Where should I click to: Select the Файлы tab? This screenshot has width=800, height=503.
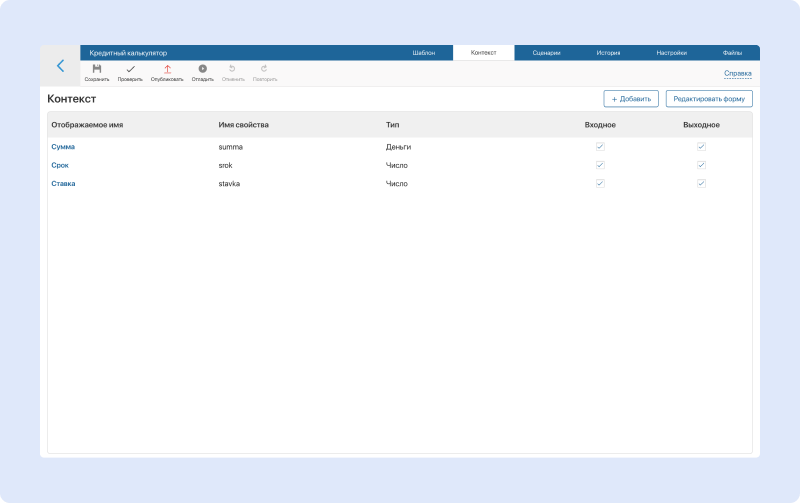[x=732, y=52]
